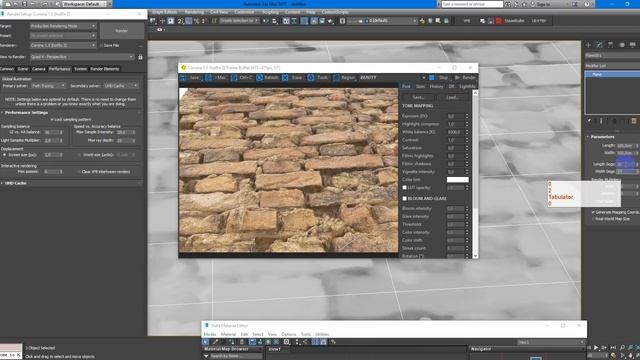Screen dimensions: 640x360
Task: Click the Exposure (EV) value field
Action: 456,116
